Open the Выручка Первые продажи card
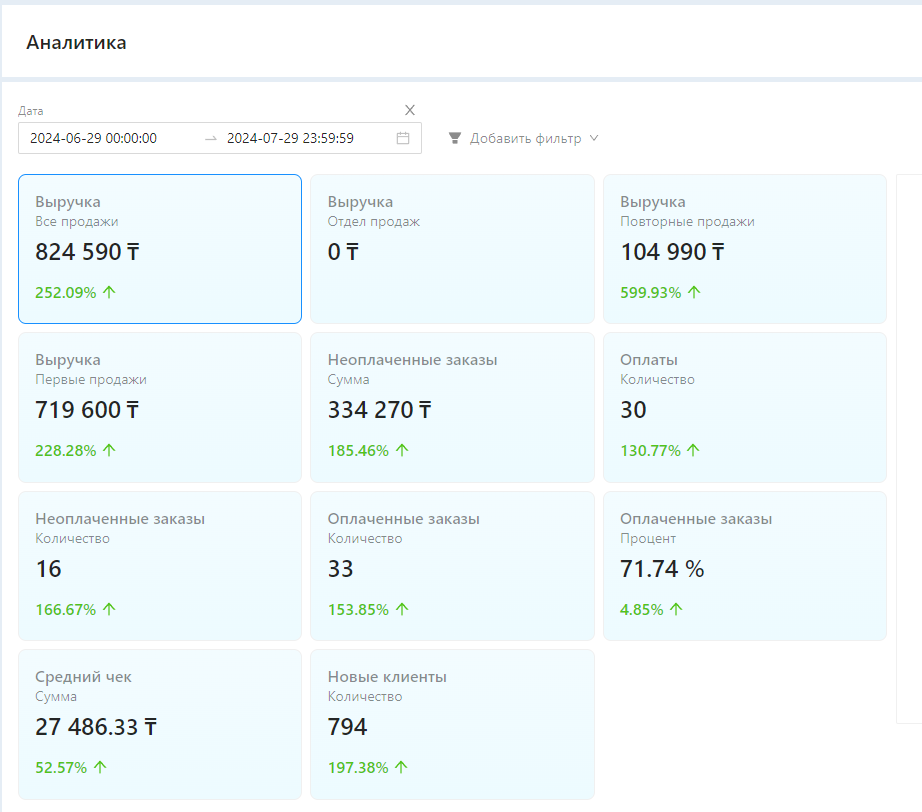This screenshot has width=922, height=812. point(160,407)
